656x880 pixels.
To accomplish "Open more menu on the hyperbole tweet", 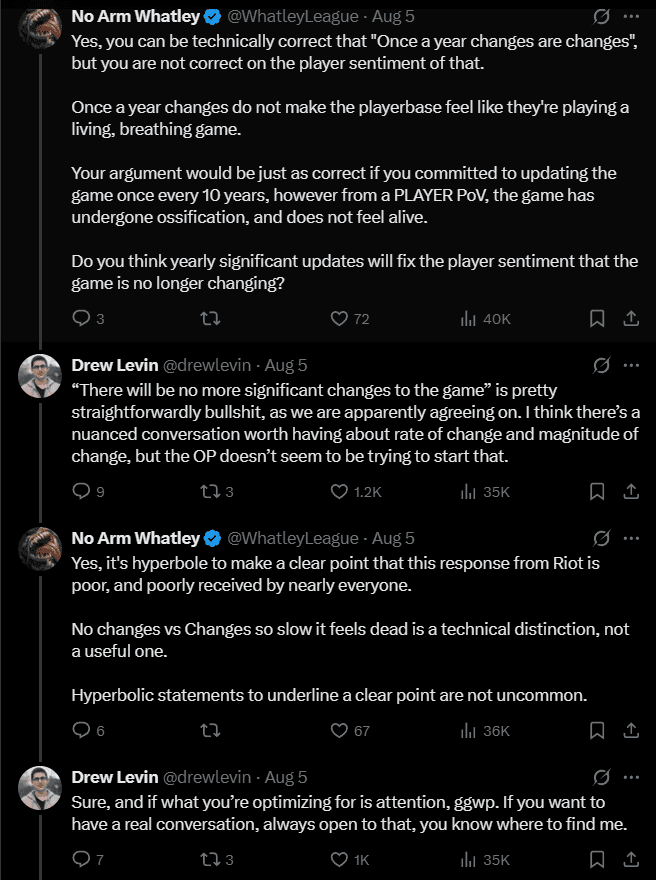I will pos(630,537).
